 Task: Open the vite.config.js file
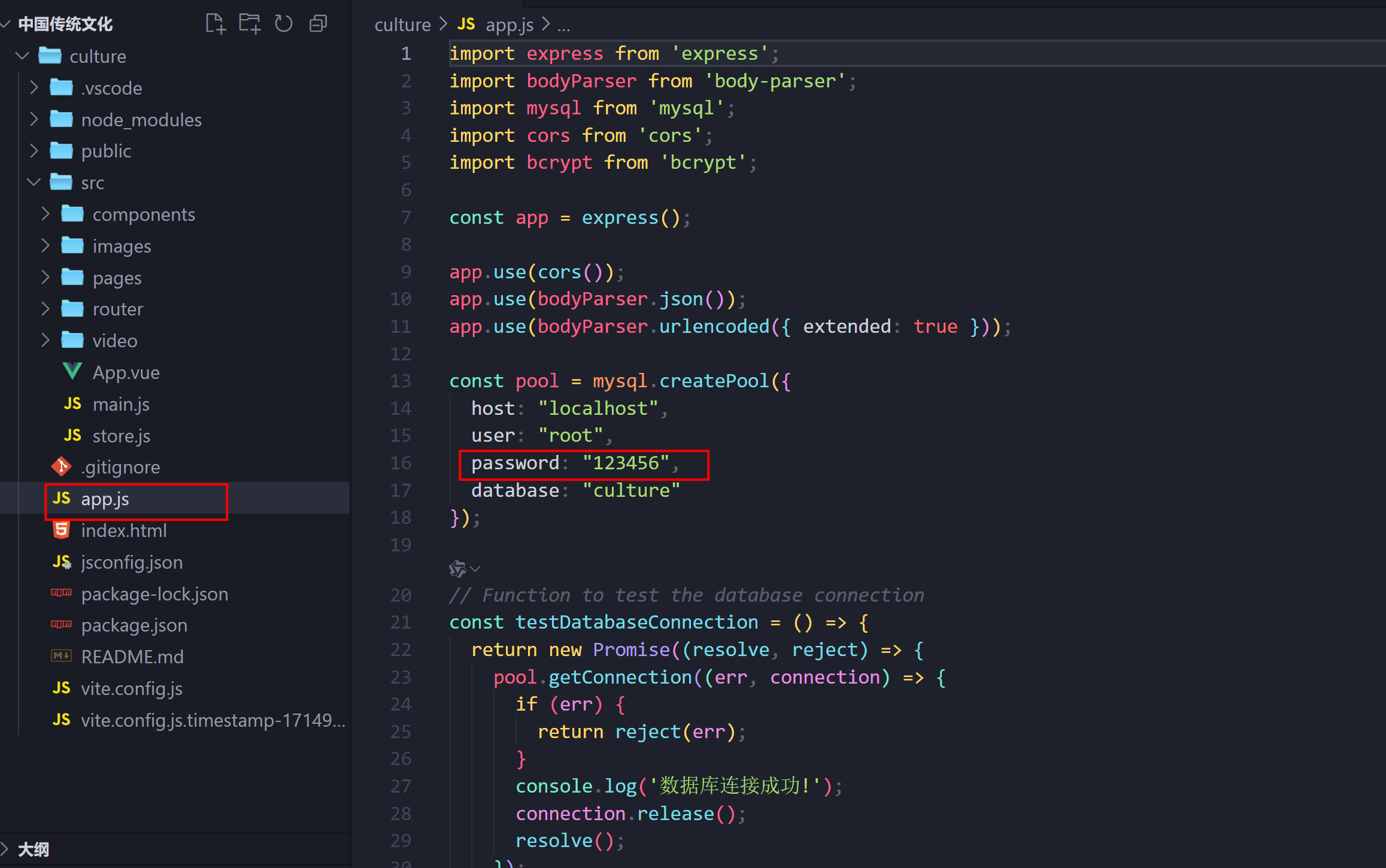[x=131, y=688]
